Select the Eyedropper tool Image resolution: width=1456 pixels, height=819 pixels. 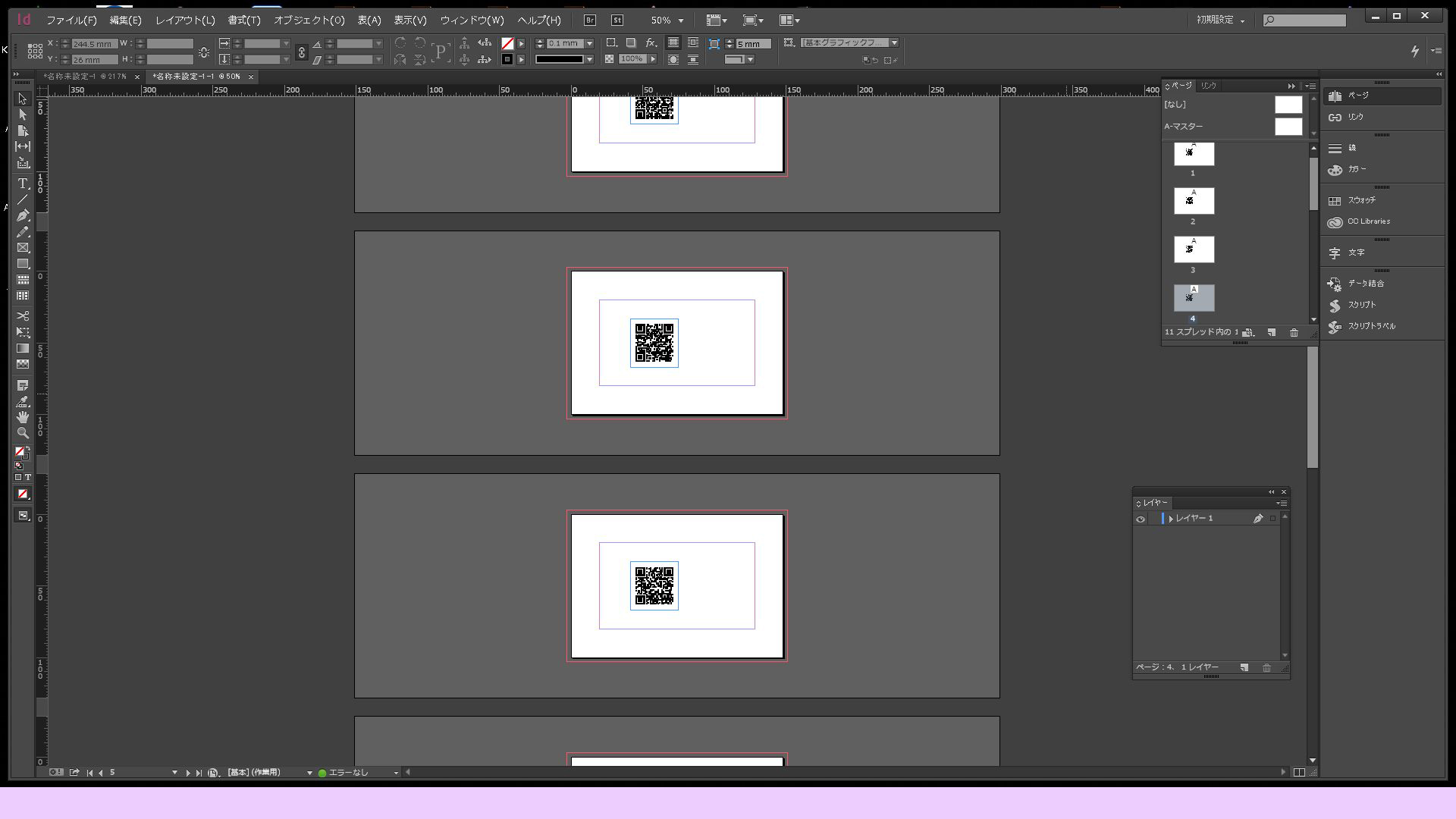point(23,401)
